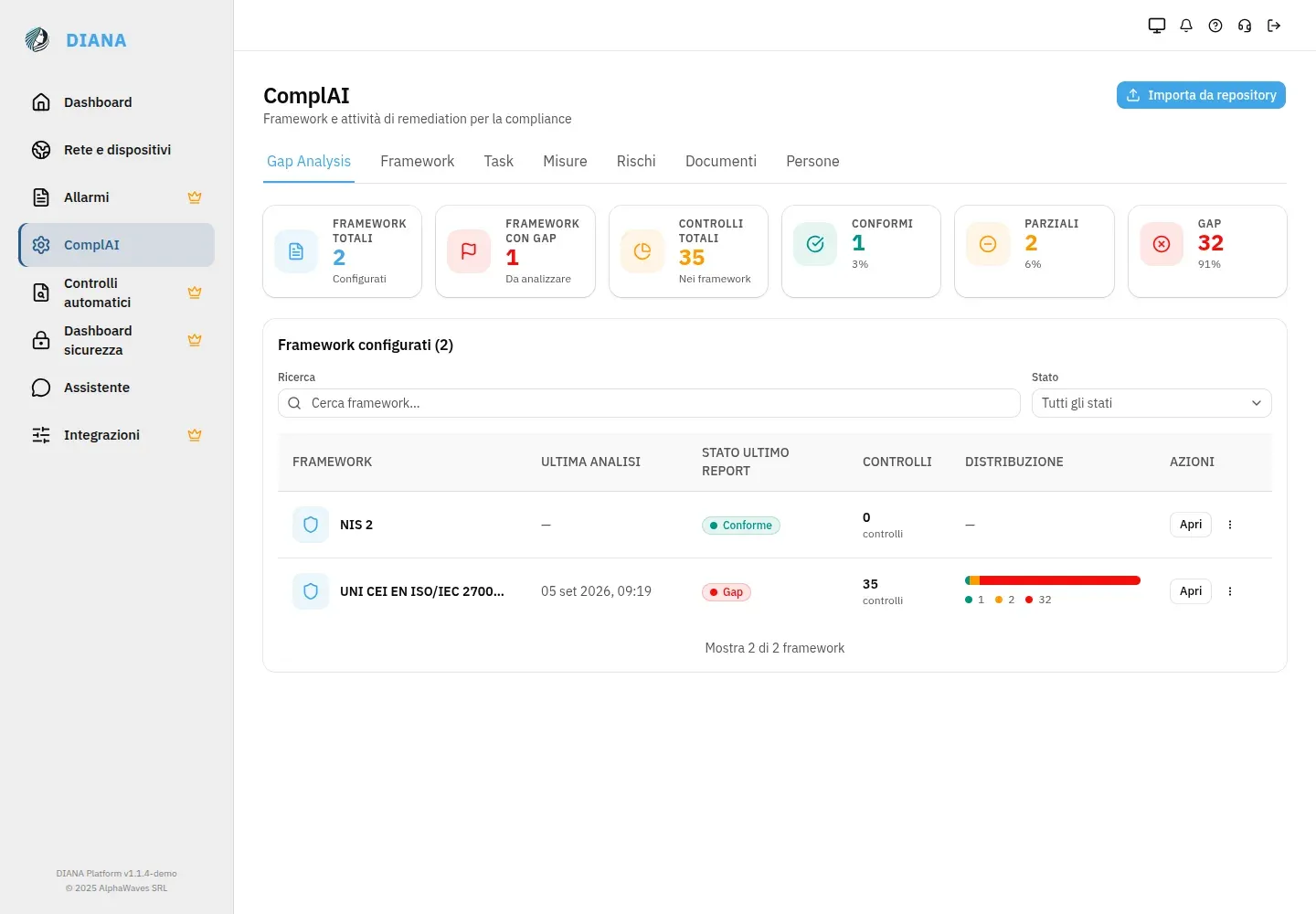The image size is (1316, 914).
Task: Click the Framework totali document icon
Action: 296,251
